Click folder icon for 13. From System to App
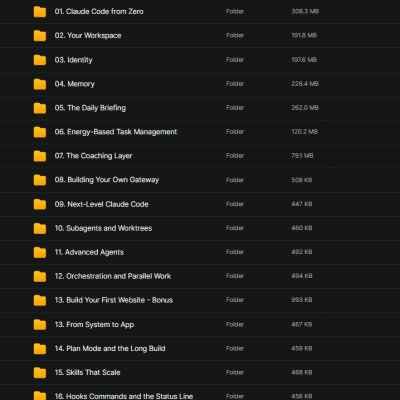Screen dimensions: 400x400 pyautogui.click(x=40, y=325)
